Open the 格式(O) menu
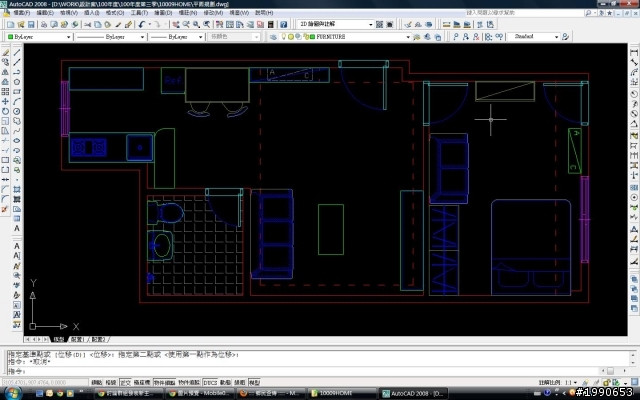640x400 pixels. tap(115, 13)
